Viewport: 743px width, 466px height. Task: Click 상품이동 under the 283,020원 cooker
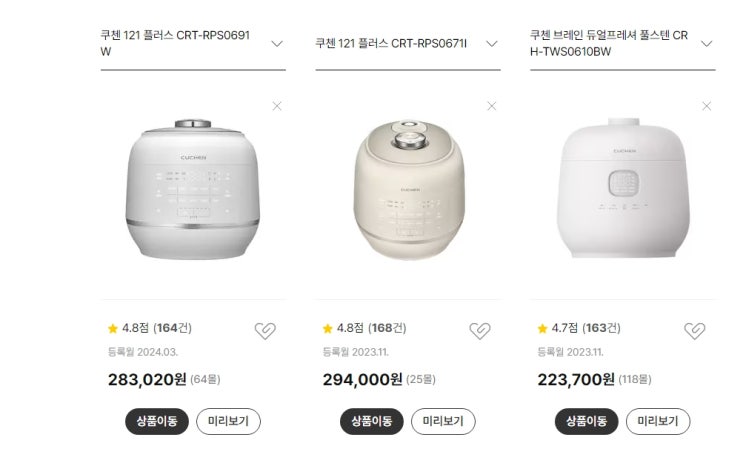pos(155,421)
